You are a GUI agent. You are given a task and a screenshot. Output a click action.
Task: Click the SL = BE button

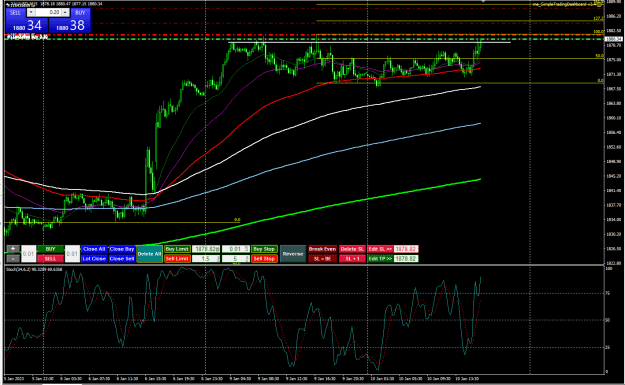click(322, 259)
